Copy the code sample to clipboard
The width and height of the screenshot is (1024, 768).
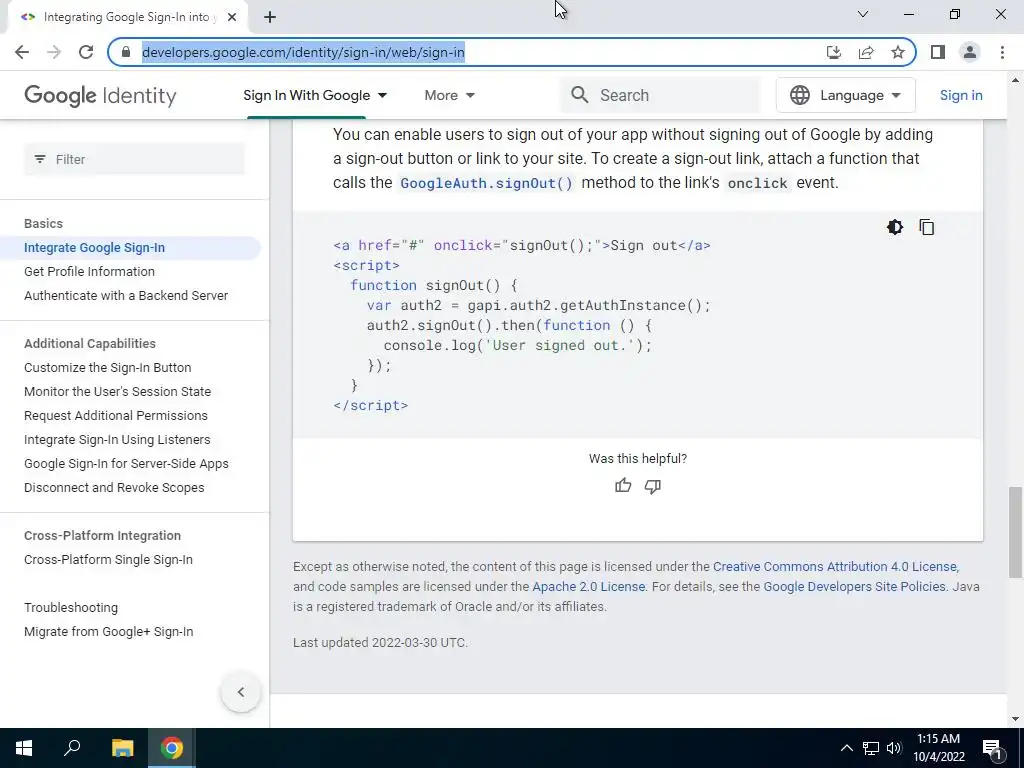(927, 227)
